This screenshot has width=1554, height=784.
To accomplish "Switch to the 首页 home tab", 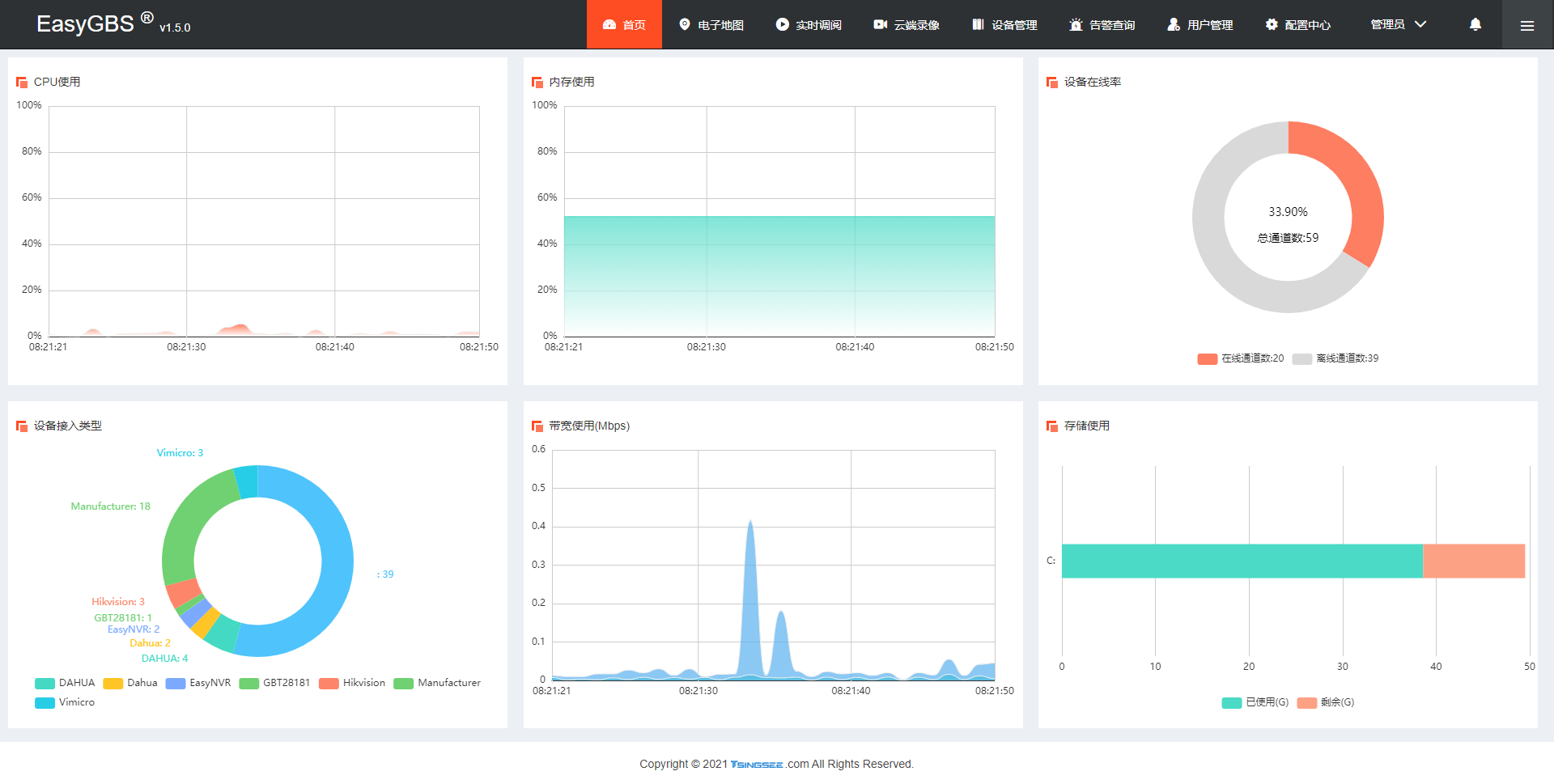I will point(624,24).
